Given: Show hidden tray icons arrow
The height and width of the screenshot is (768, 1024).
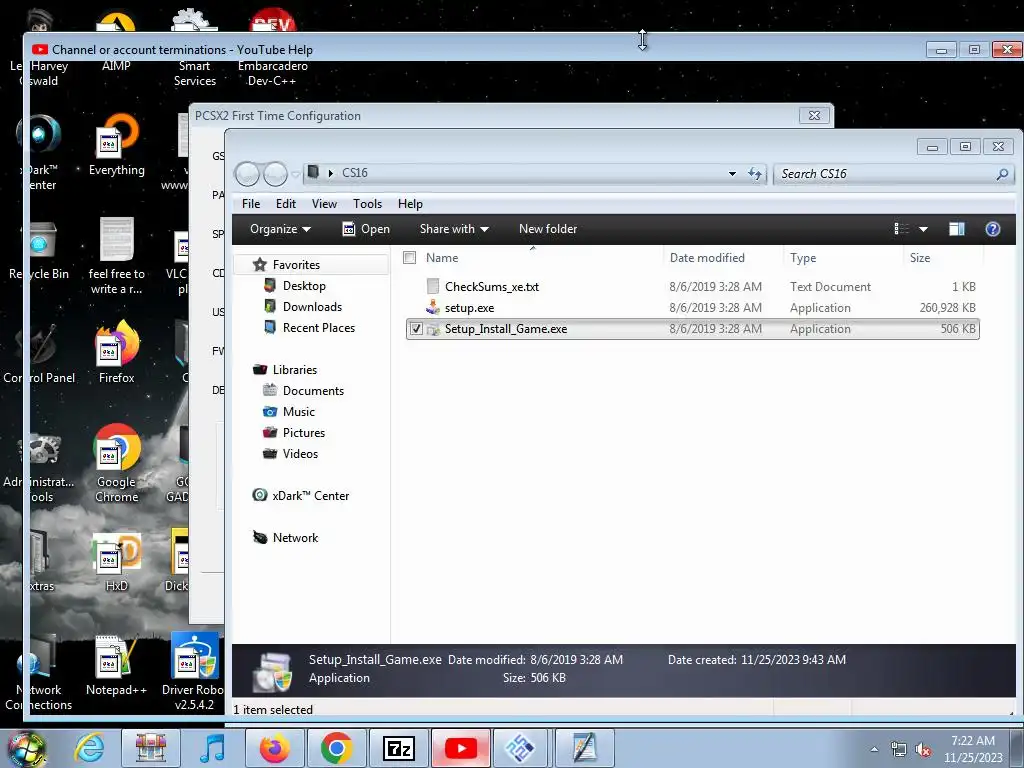Looking at the screenshot, I should [874, 750].
